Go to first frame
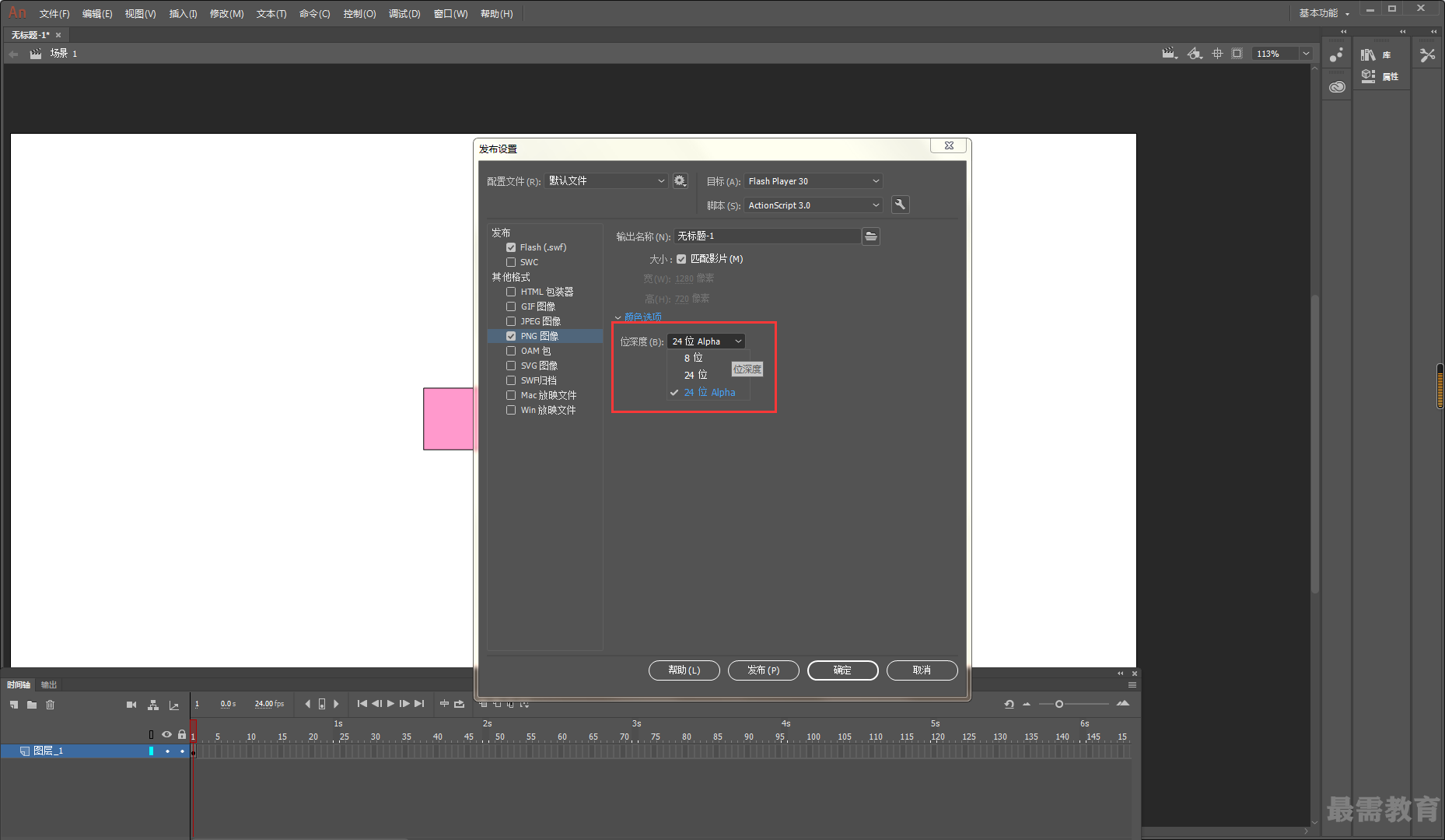 [362, 703]
